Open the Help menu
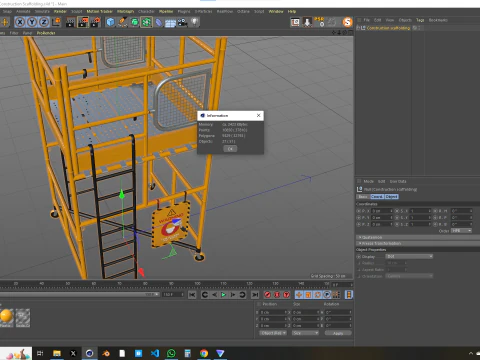 pos(292,11)
